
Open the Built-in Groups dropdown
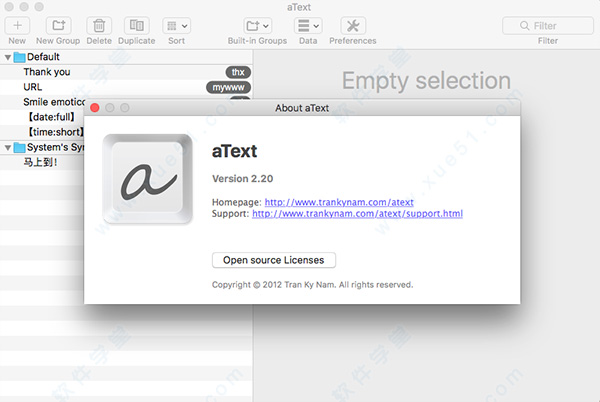point(258,26)
